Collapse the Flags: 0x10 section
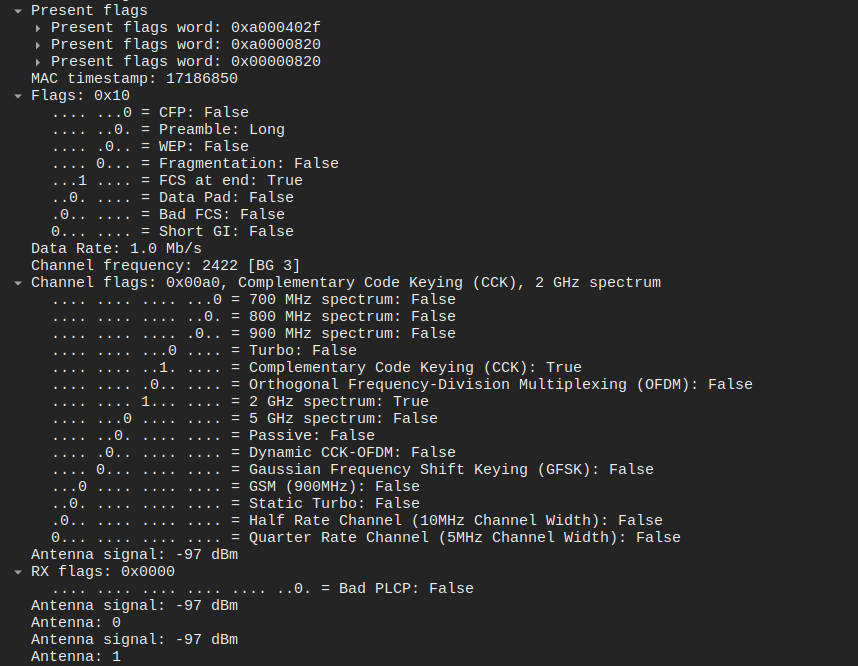The width and height of the screenshot is (858, 666). [x=18, y=96]
